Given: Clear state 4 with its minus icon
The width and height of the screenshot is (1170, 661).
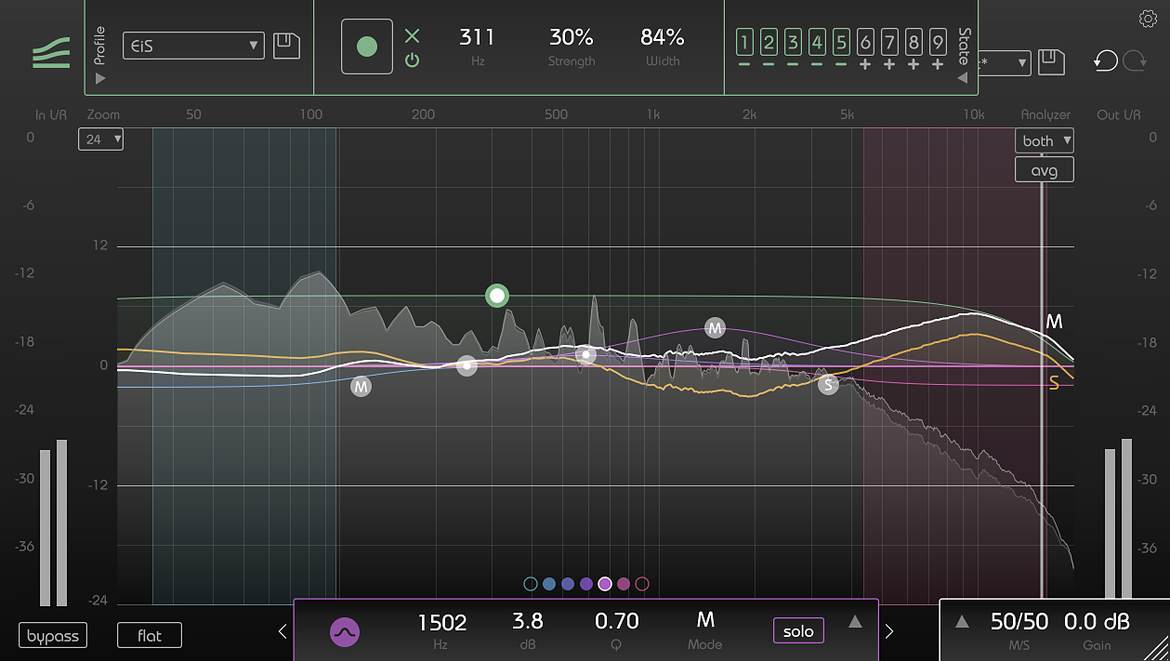Looking at the screenshot, I should (816, 65).
